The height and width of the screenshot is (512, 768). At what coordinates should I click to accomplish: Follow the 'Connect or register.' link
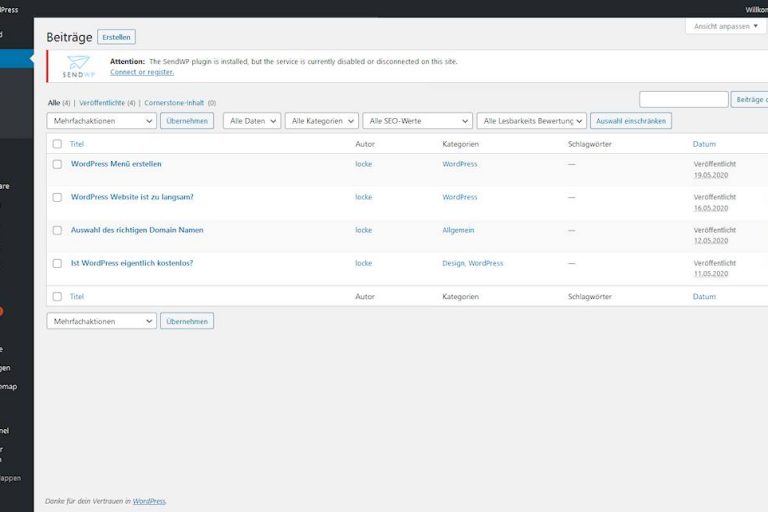pos(142,72)
